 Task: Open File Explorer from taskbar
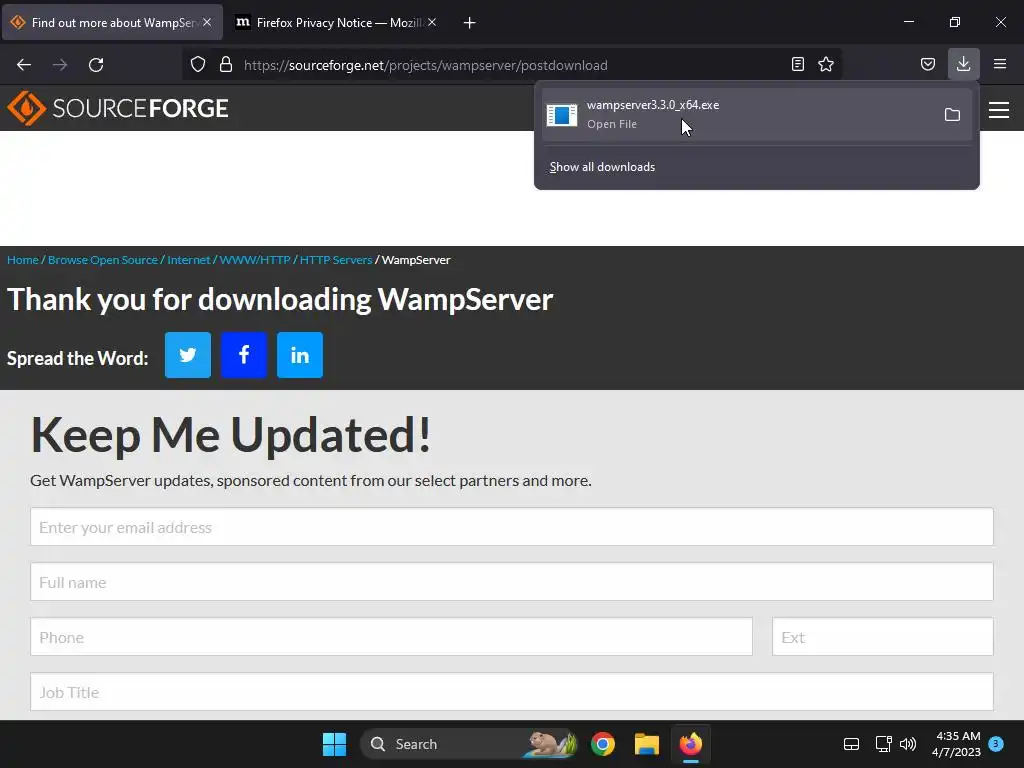[x=647, y=744]
